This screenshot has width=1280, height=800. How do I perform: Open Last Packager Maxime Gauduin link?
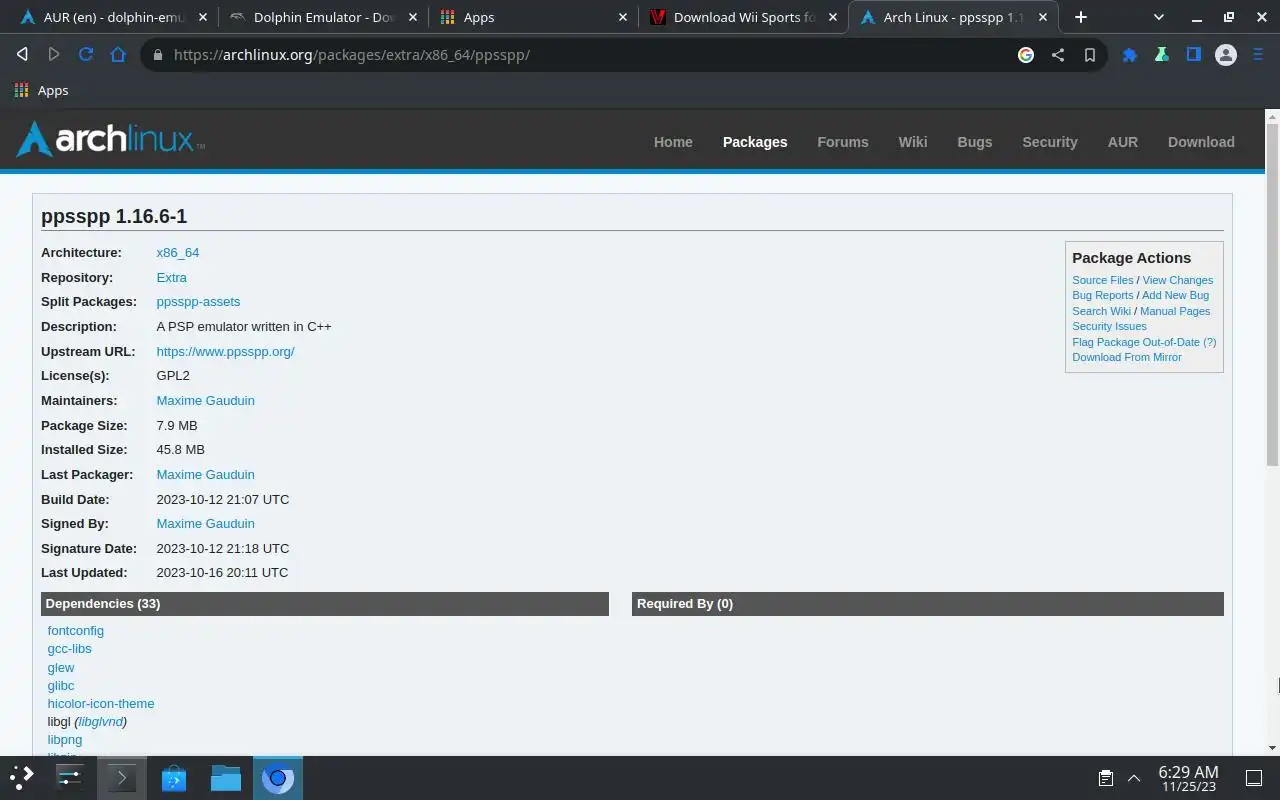pos(205,474)
